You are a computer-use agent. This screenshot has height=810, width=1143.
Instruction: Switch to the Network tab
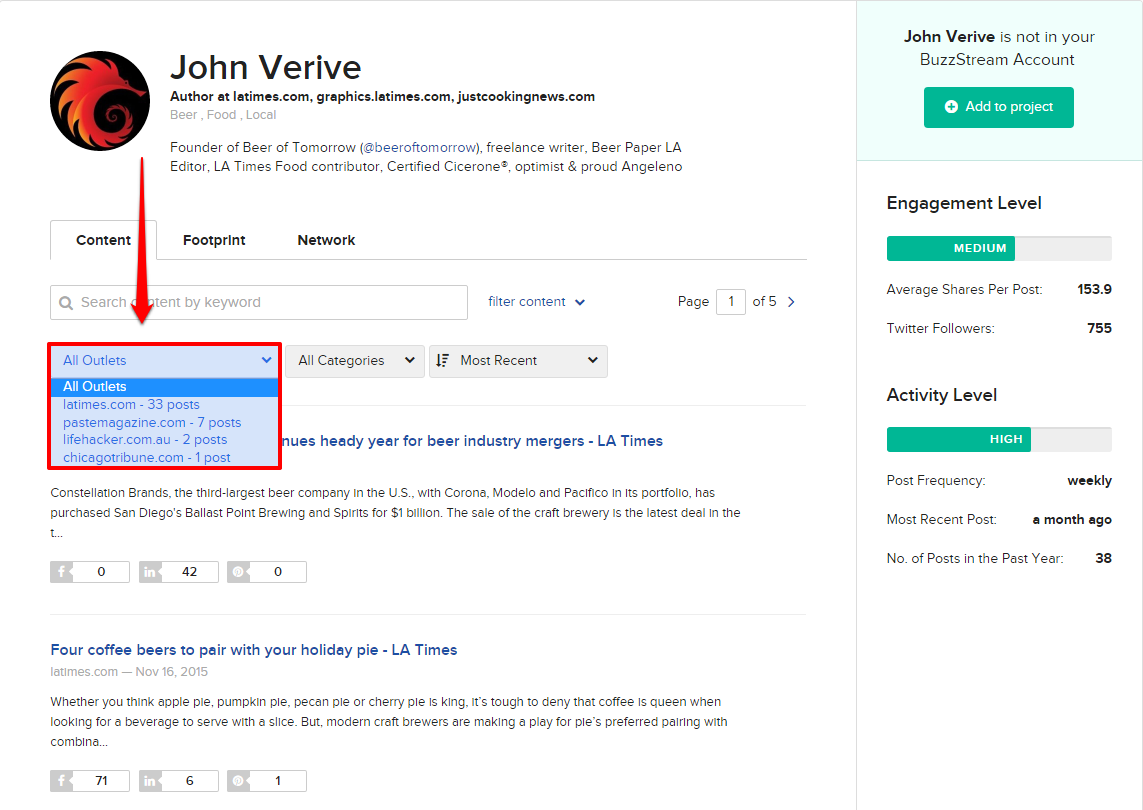(x=326, y=240)
